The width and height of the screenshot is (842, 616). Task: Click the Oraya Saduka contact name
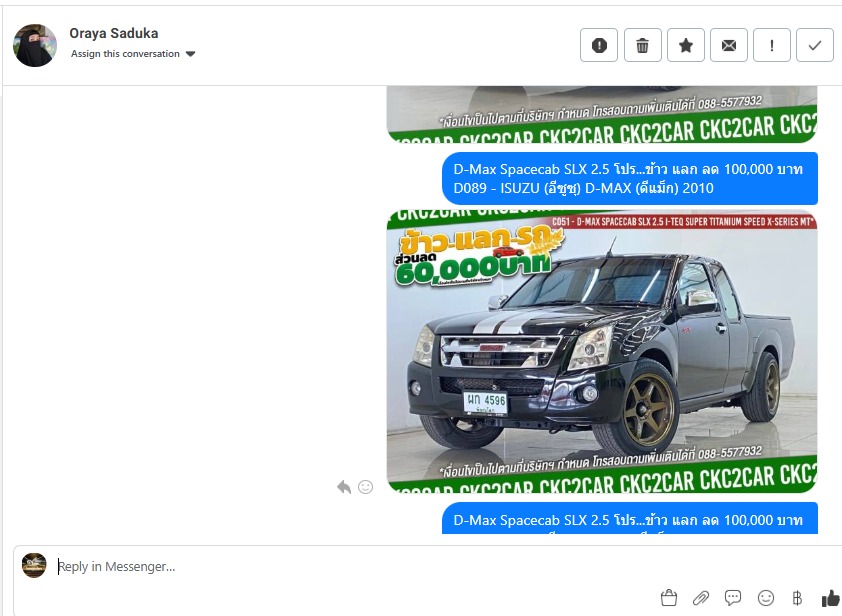(114, 33)
